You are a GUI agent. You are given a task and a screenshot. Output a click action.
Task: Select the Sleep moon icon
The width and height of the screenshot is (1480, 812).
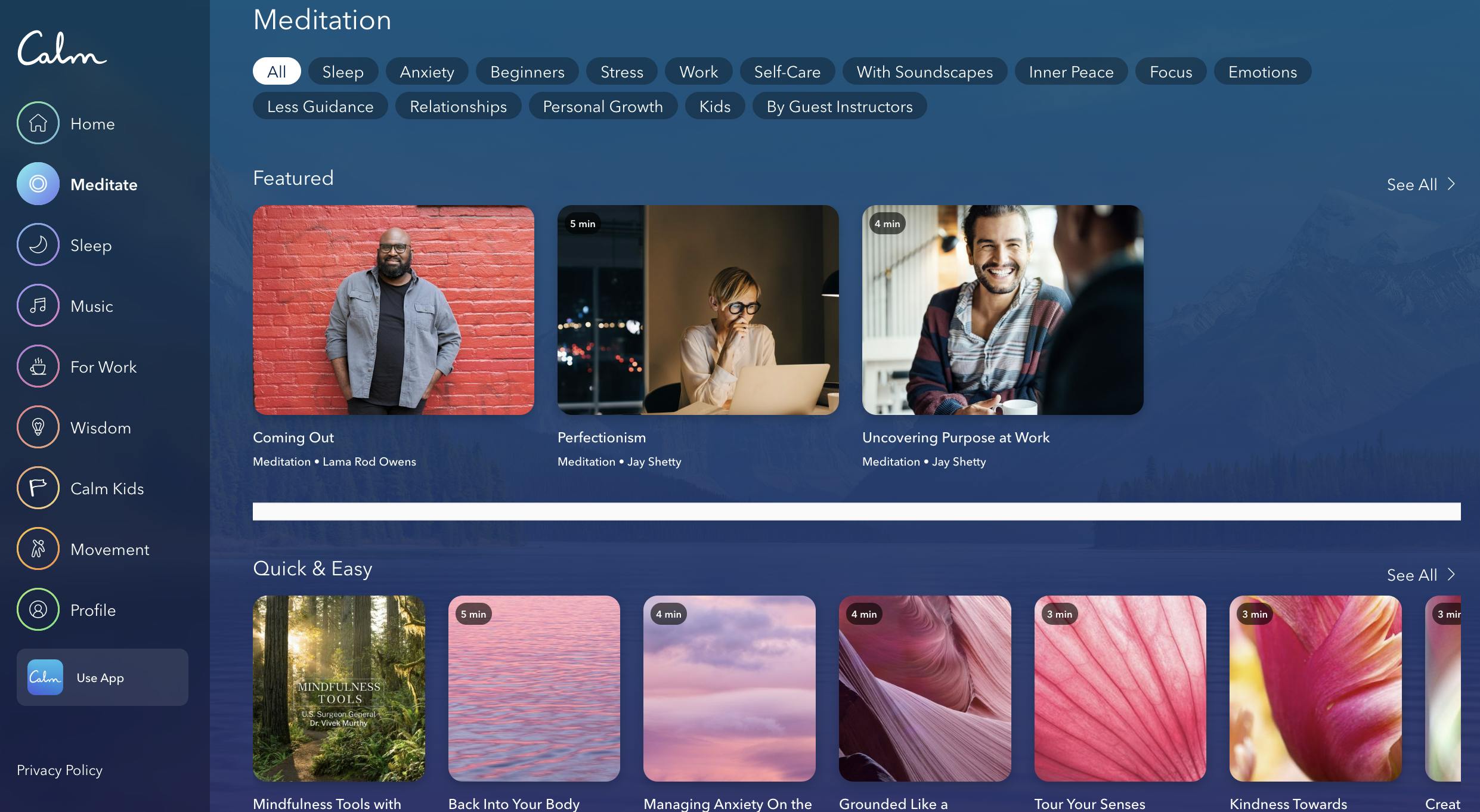click(38, 244)
